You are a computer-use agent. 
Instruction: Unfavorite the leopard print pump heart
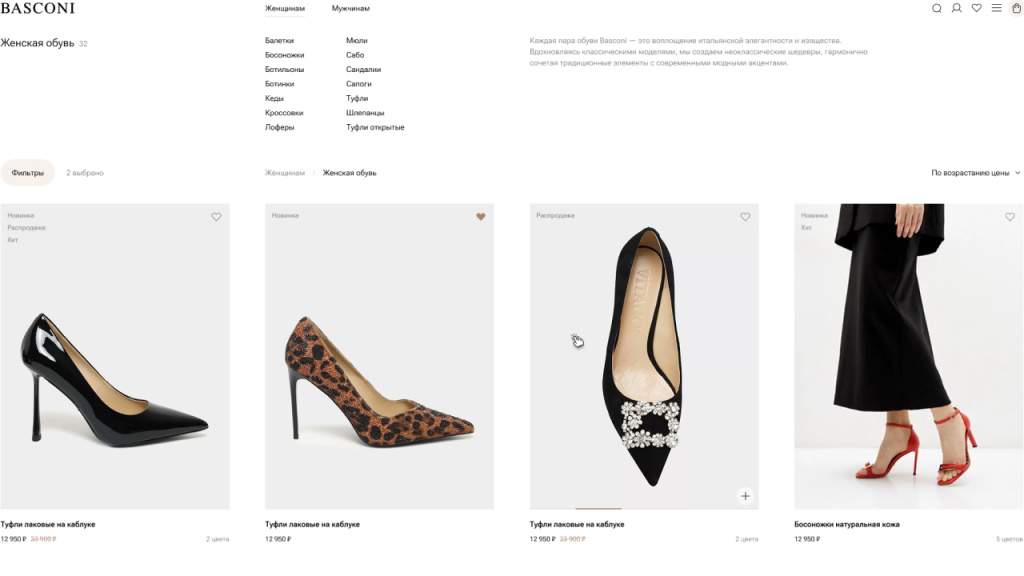click(x=481, y=217)
